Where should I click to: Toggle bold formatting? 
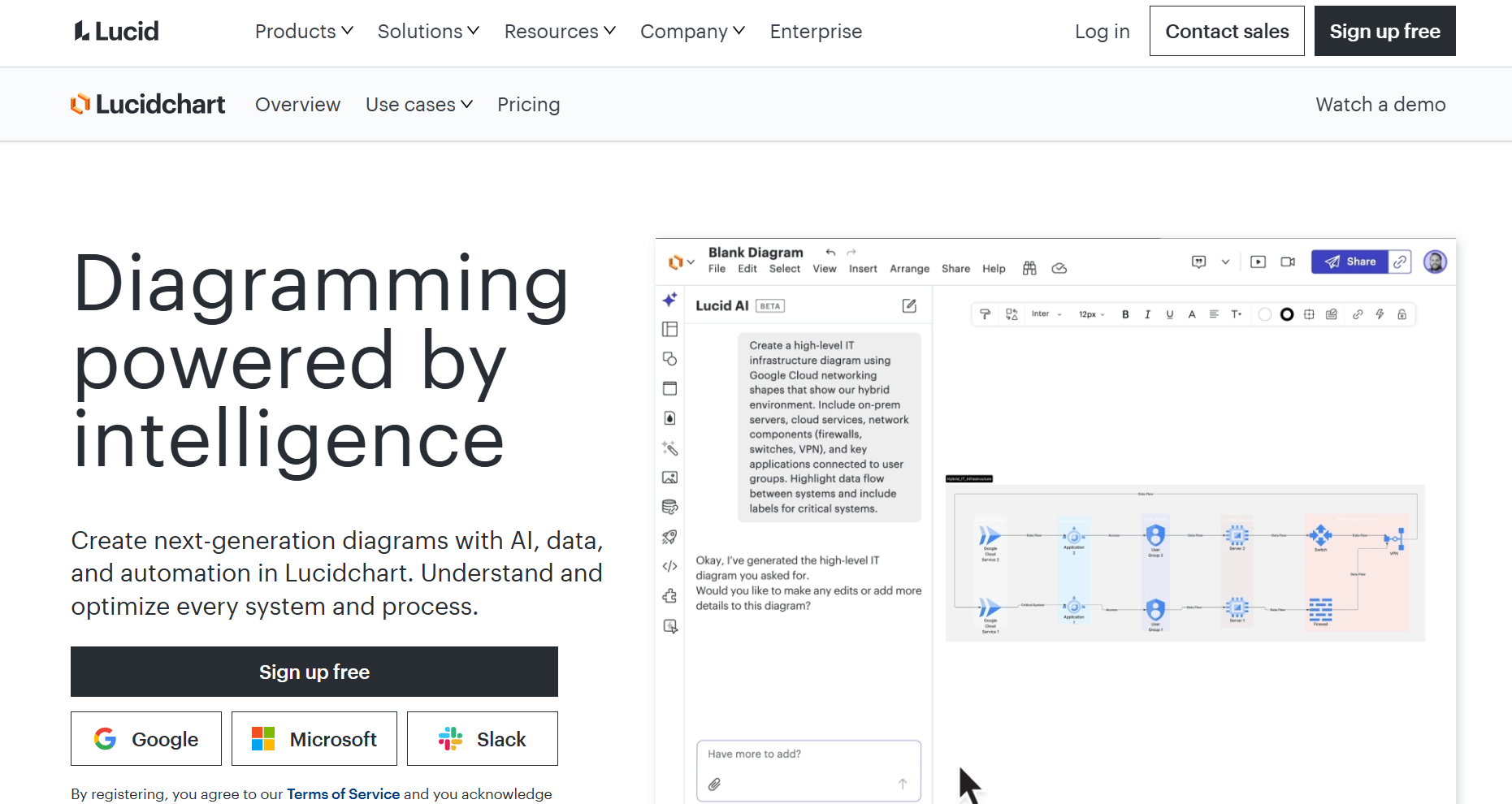coord(1125,314)
